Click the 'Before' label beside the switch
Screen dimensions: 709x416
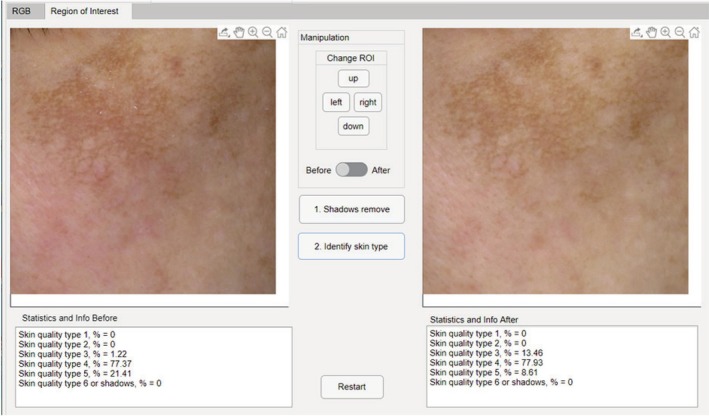[x=318, y=170]
